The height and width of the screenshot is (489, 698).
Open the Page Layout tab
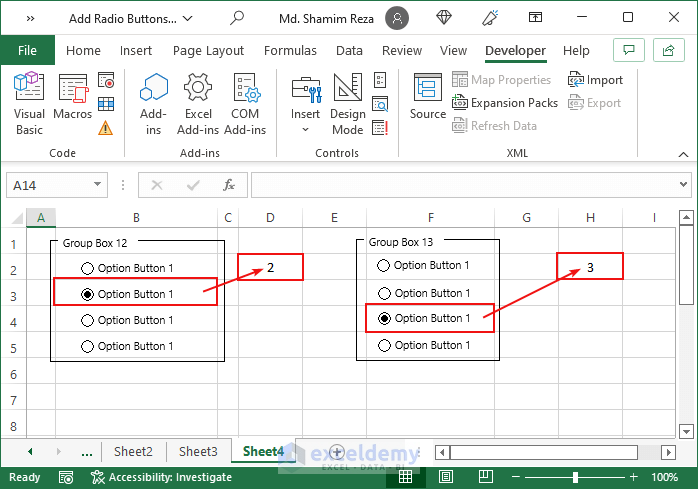[208, 50]
